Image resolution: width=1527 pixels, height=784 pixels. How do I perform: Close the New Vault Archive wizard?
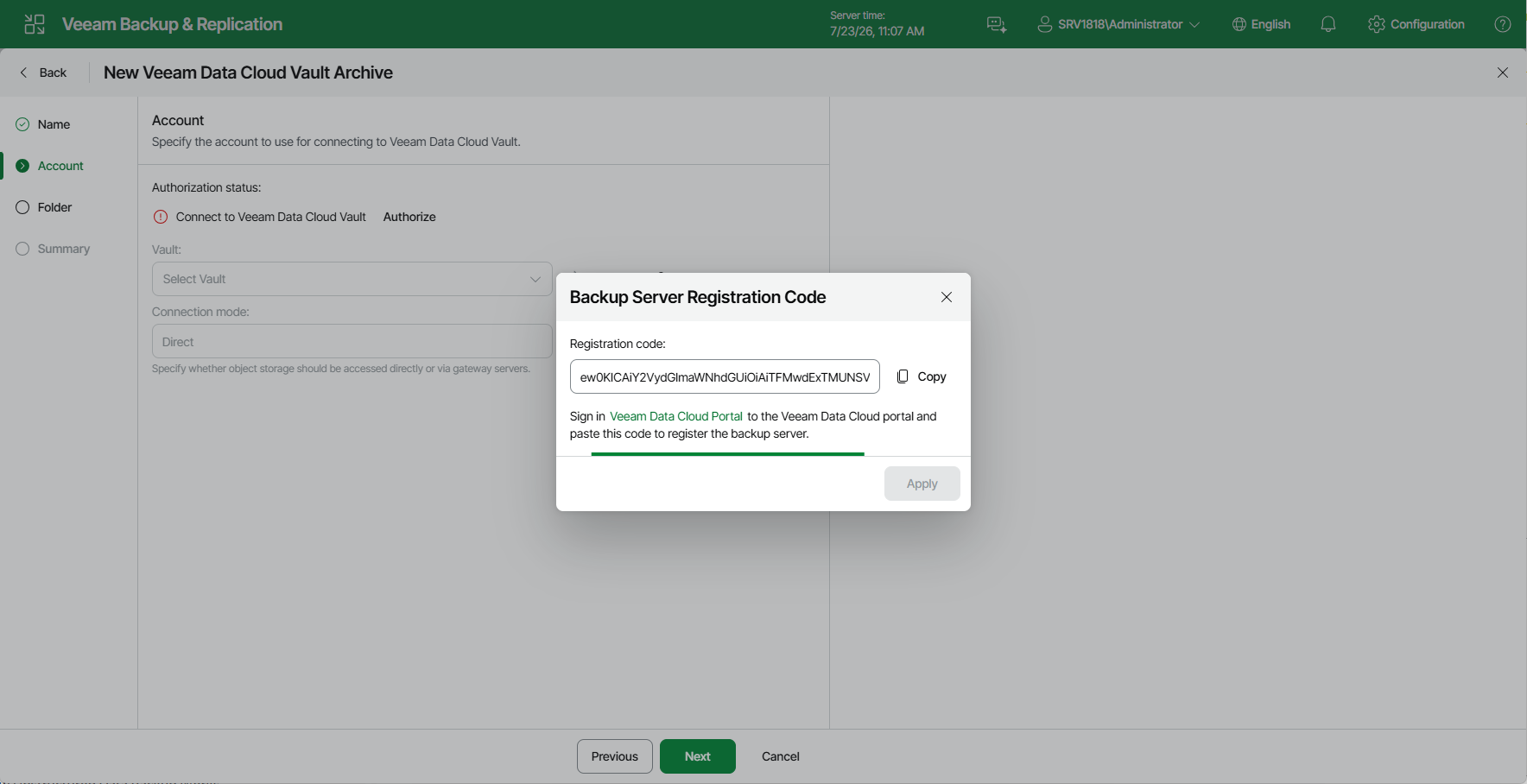1503,73
